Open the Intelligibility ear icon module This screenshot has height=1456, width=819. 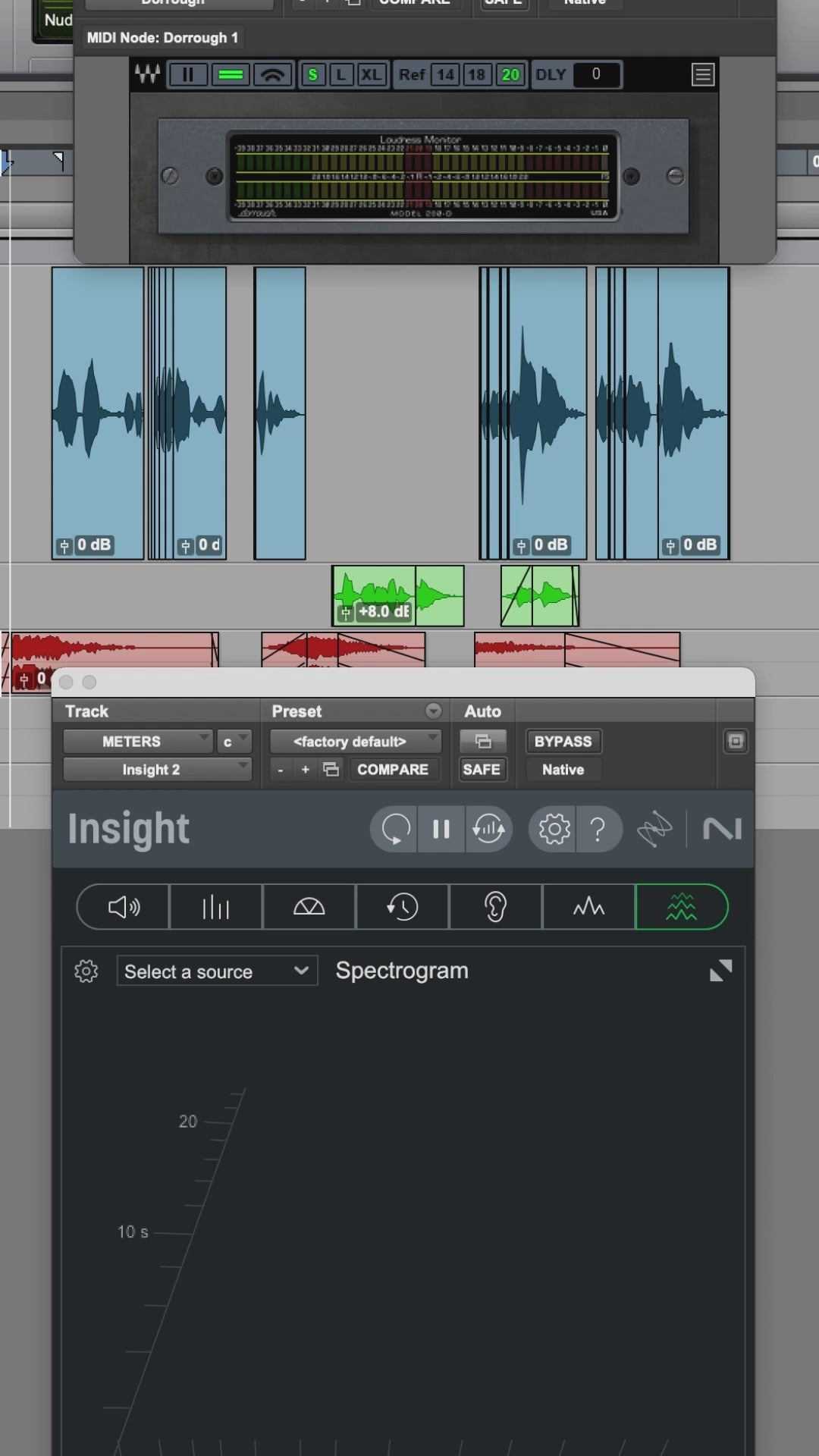(495, 907)
